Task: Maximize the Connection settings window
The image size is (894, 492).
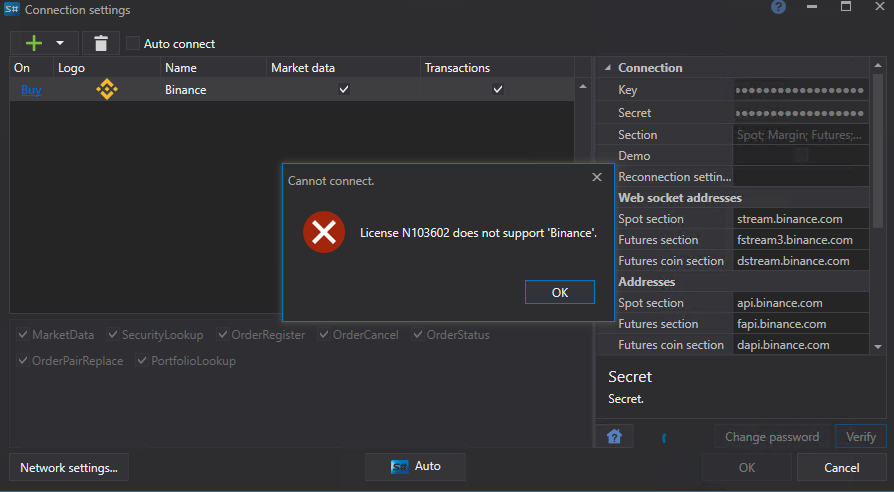Action: (846, 7)
